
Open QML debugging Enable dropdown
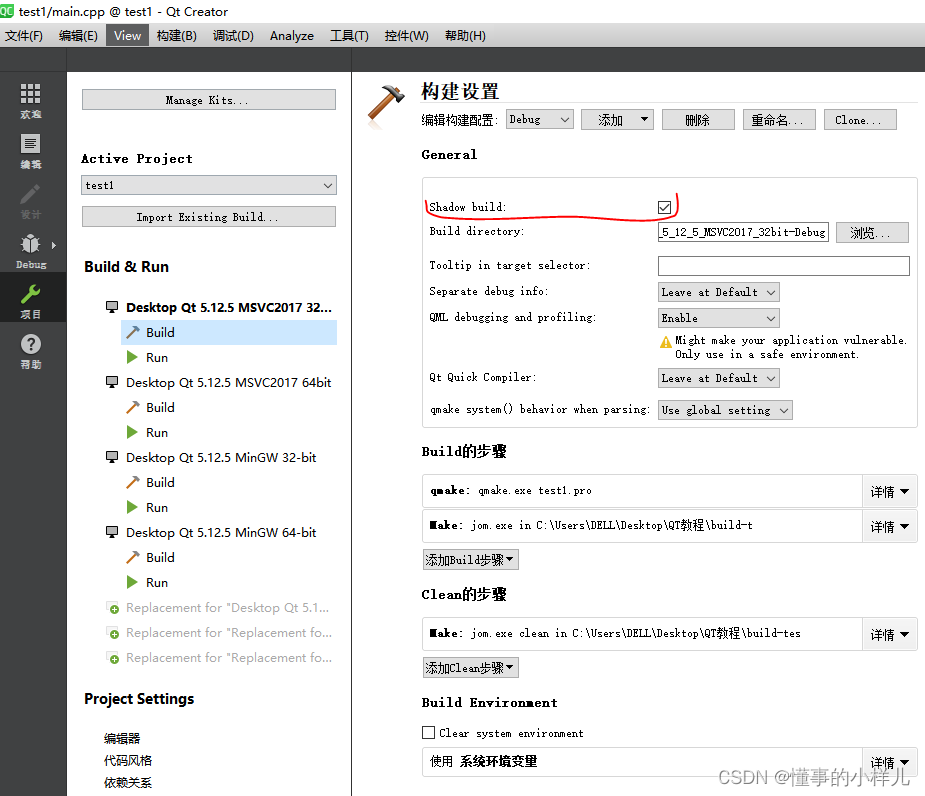pos(718,318)
